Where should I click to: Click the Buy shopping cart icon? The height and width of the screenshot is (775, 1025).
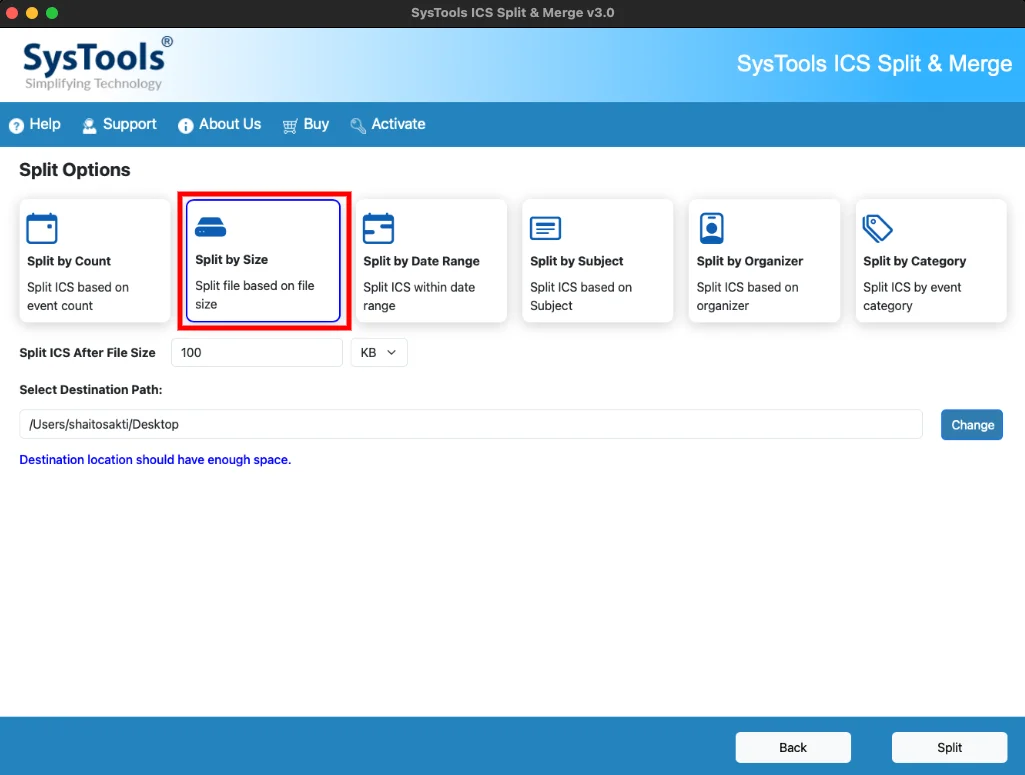point(290,125)
